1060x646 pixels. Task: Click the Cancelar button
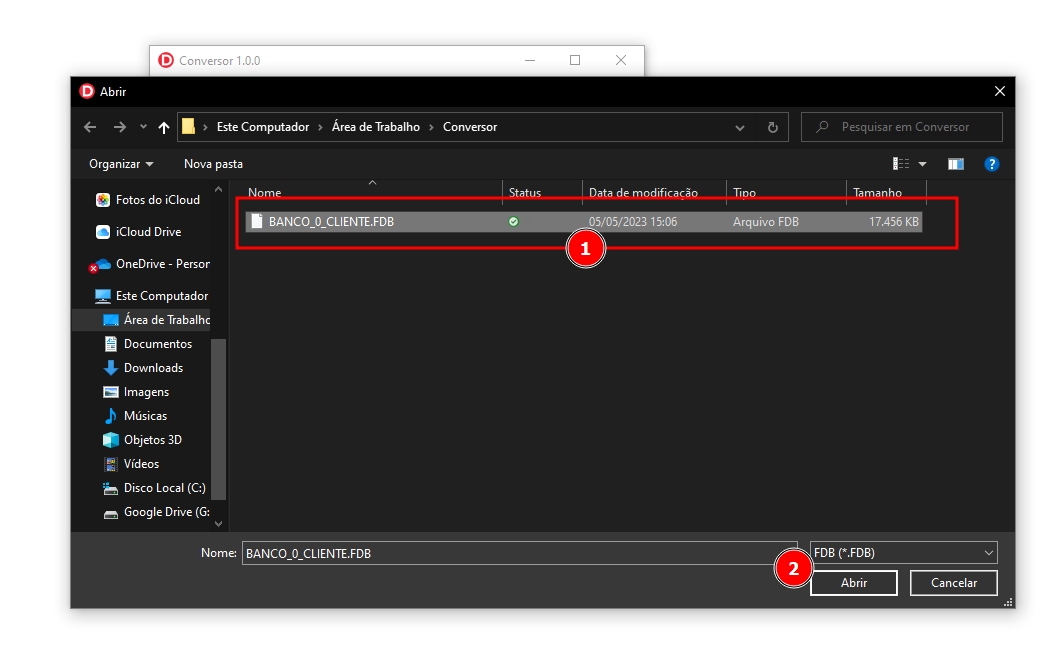point(953,582)
